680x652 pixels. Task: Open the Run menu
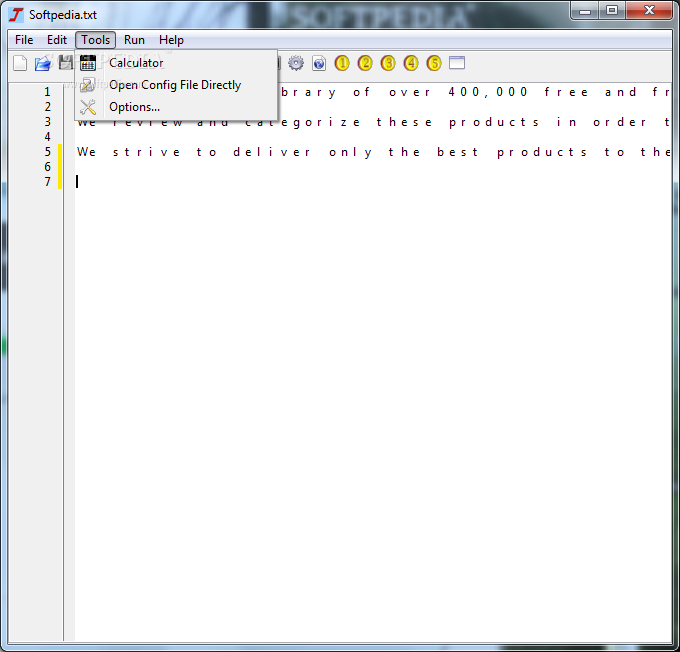point(134,40)
